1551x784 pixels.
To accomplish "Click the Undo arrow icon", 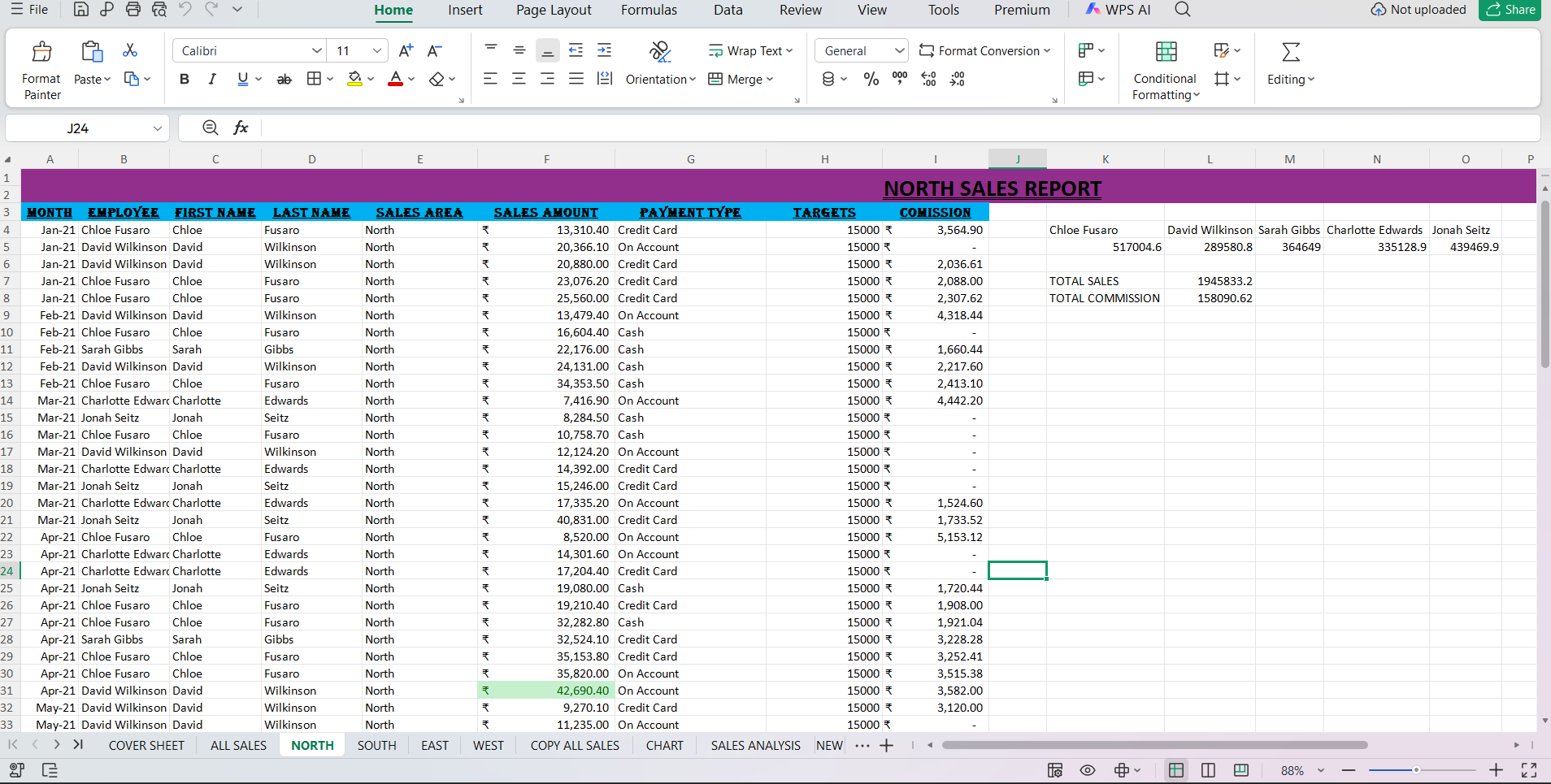I will 185,10.
